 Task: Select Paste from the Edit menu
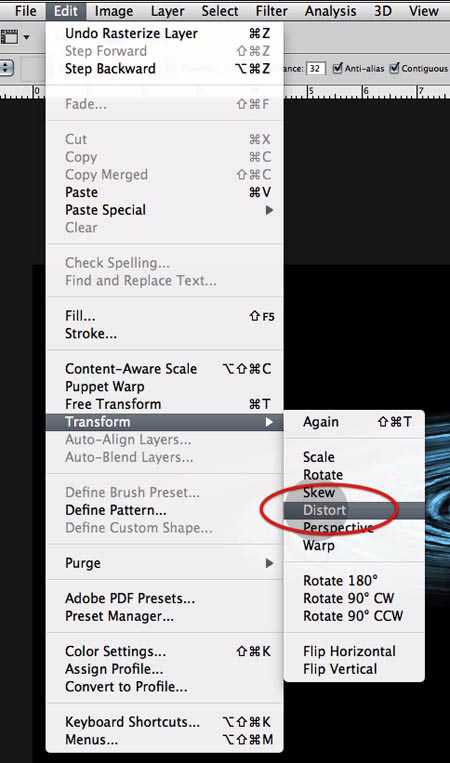point(164,192)
